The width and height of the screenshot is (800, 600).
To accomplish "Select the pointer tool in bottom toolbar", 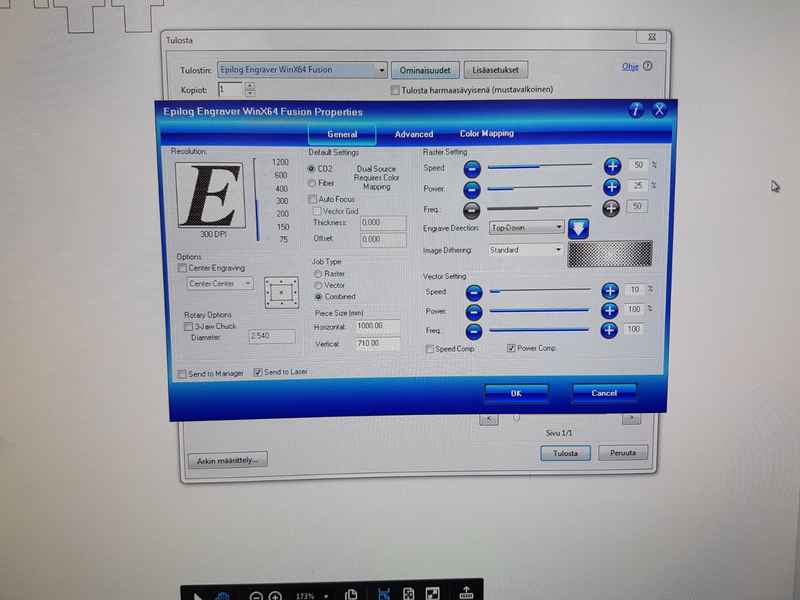I will pos(198,596).
